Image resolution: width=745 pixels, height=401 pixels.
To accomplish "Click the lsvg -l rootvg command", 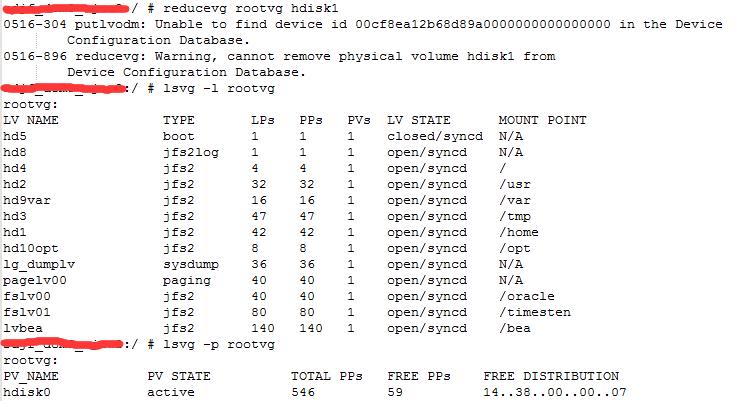I will [x=219, y=89].
